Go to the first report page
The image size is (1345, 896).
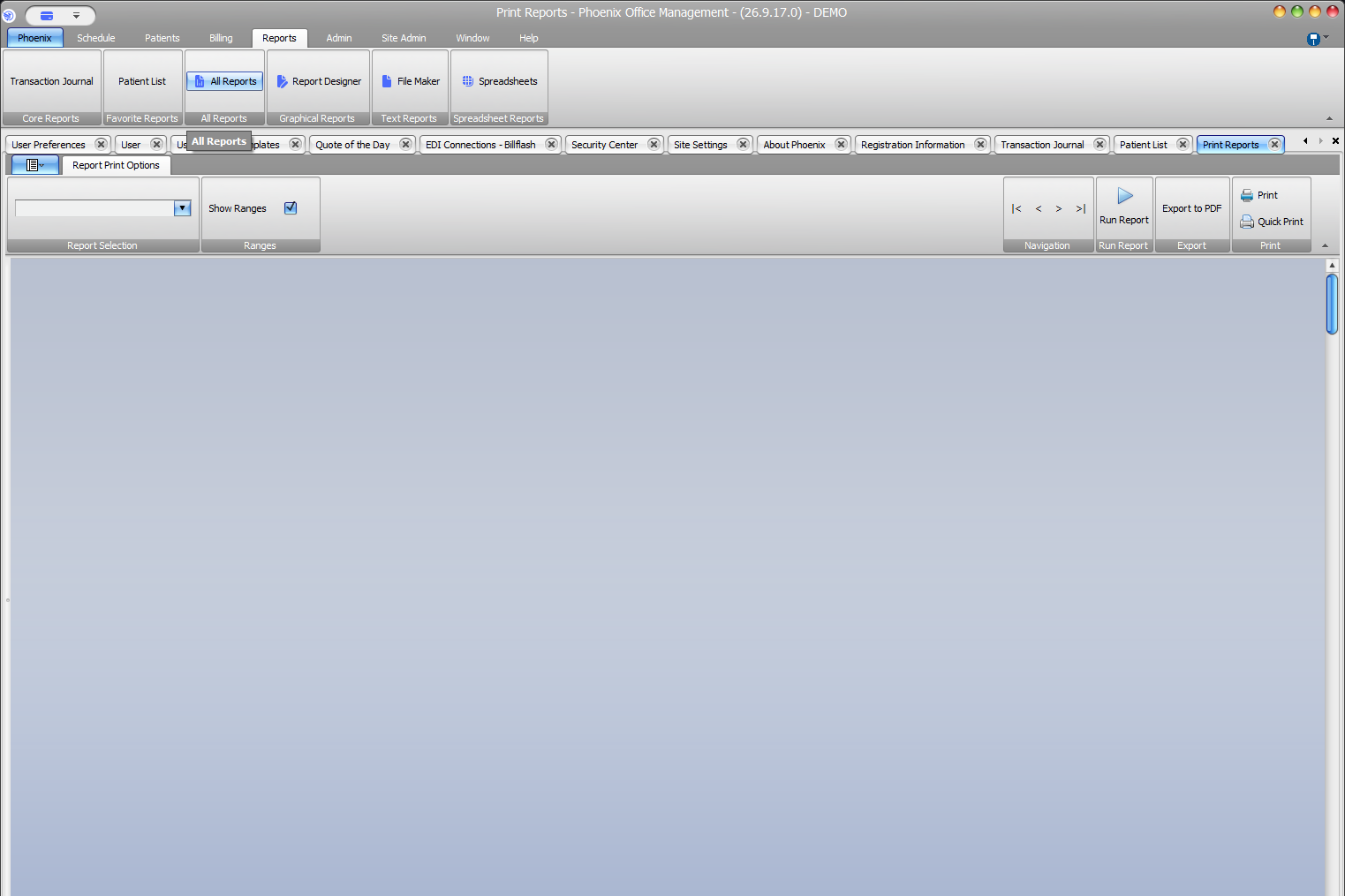click(1016, 209)
